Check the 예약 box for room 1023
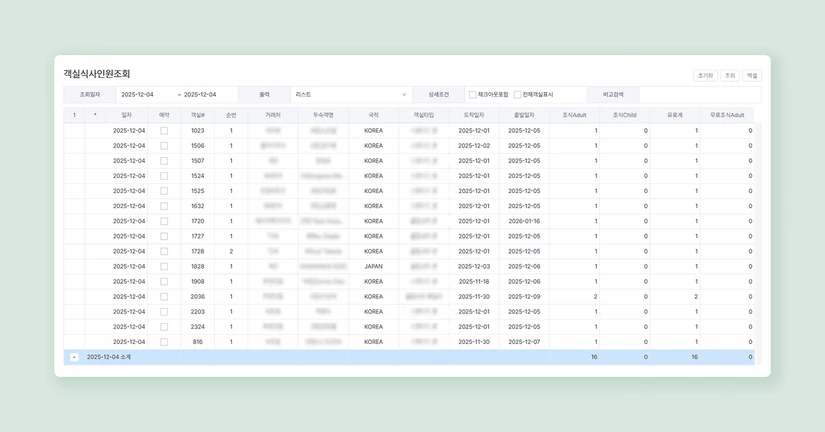This screenshot has height=432, width=825. (164, 130)
